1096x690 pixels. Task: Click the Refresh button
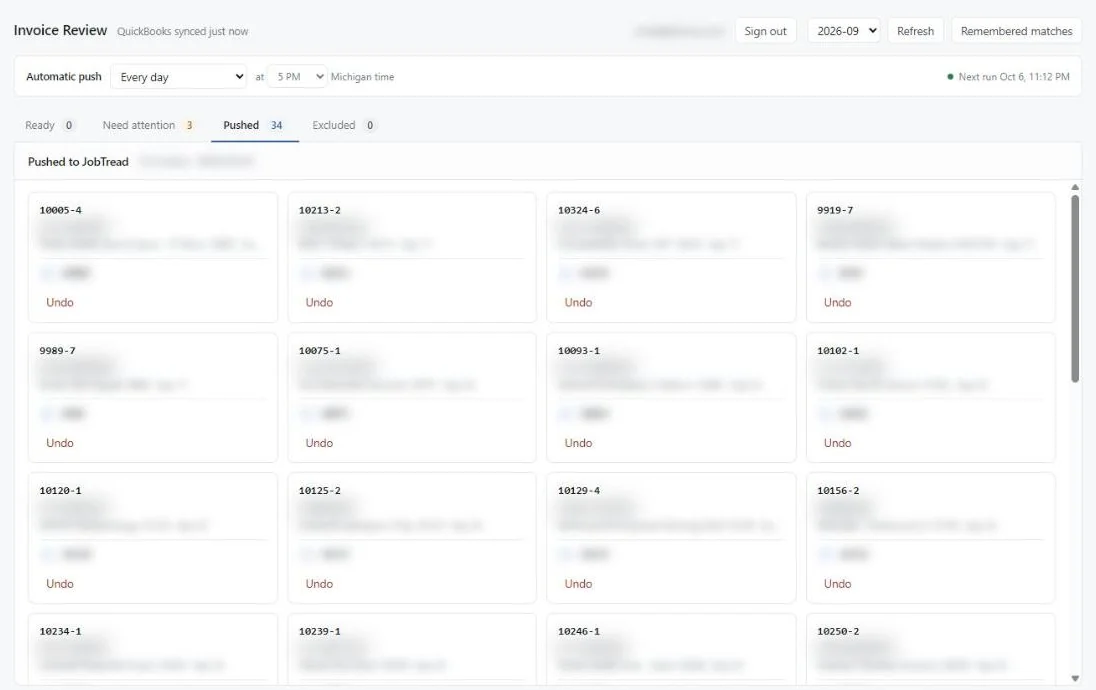(915, 31)
